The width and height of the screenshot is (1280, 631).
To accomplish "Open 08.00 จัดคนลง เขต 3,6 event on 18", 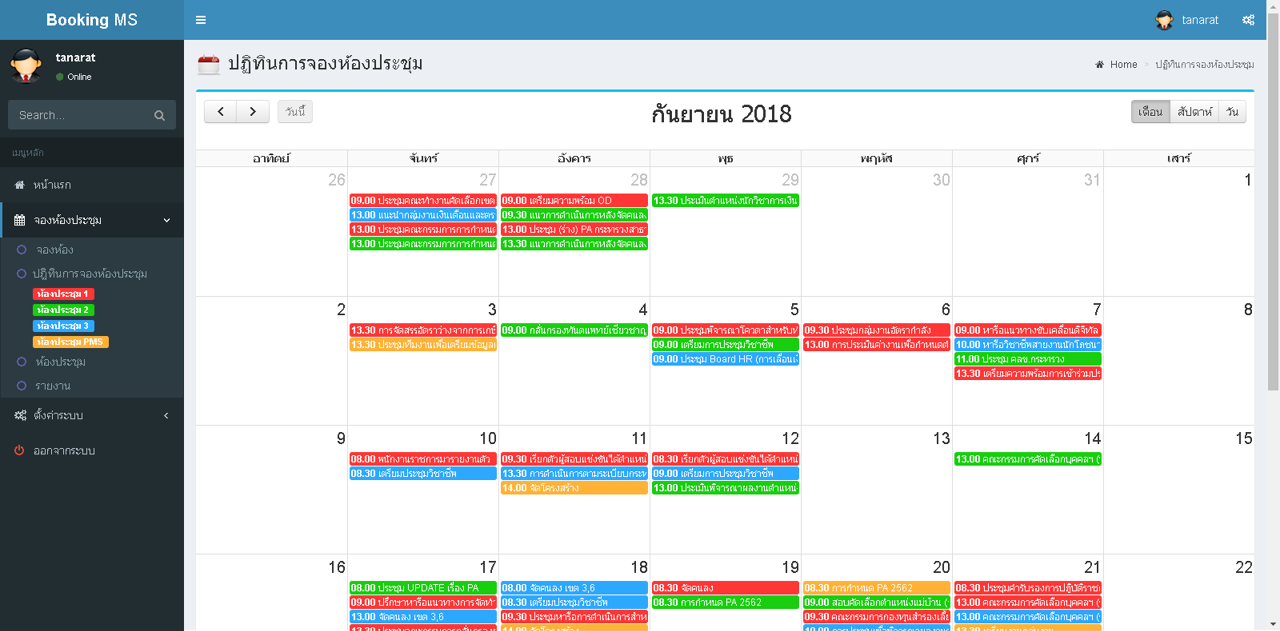I will (574, 588).
